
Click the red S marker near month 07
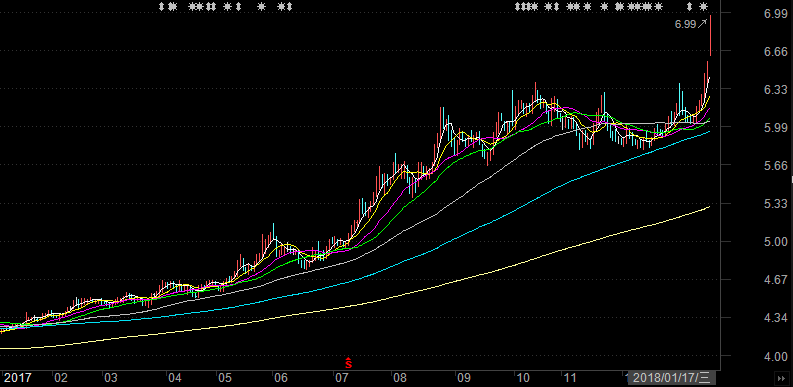(348, 363)
